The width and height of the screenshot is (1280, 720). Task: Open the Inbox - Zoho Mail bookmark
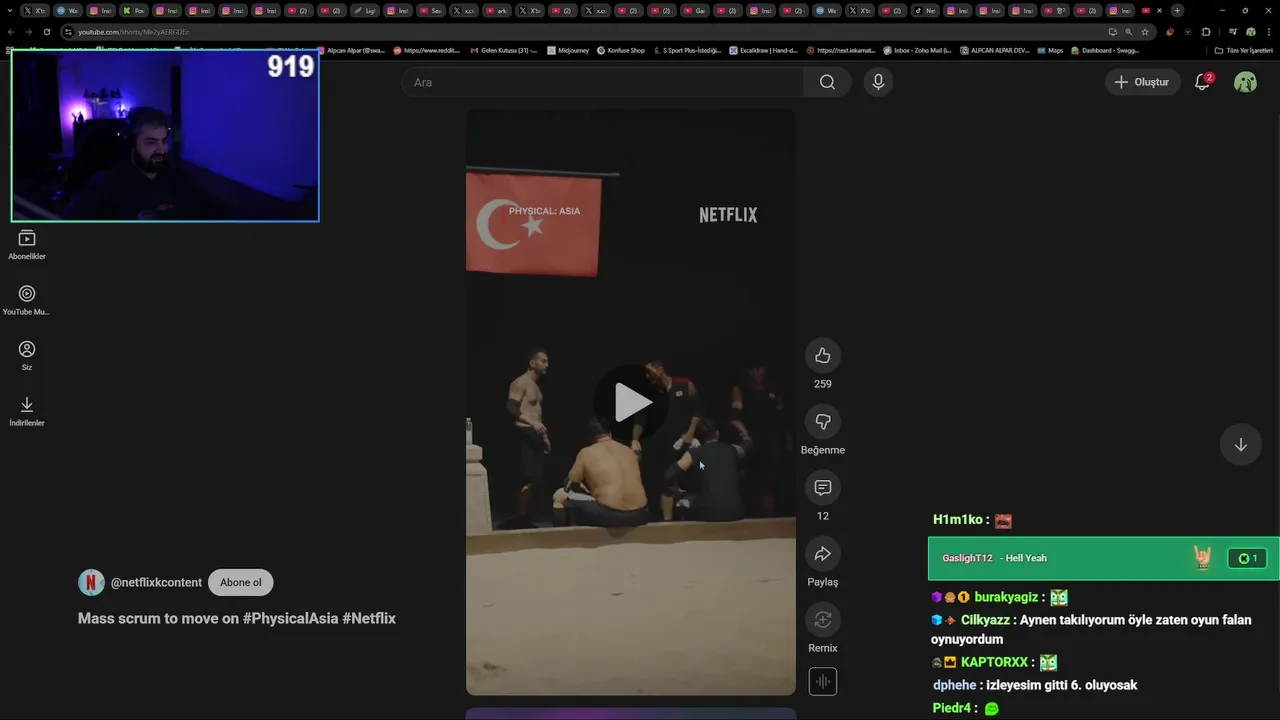coord(917,50)
